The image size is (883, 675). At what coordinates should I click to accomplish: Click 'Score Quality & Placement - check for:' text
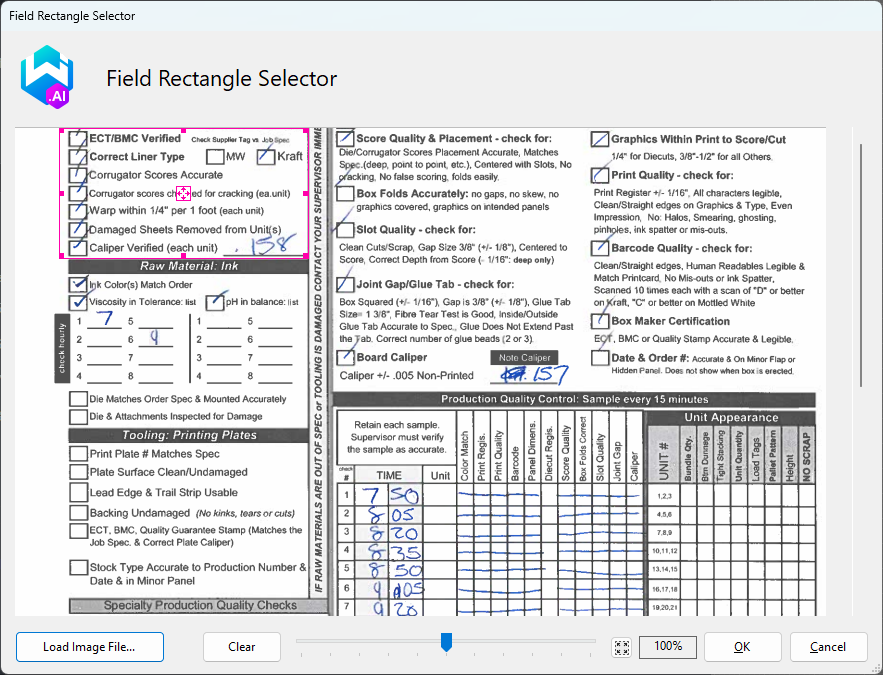click(454, 138)
